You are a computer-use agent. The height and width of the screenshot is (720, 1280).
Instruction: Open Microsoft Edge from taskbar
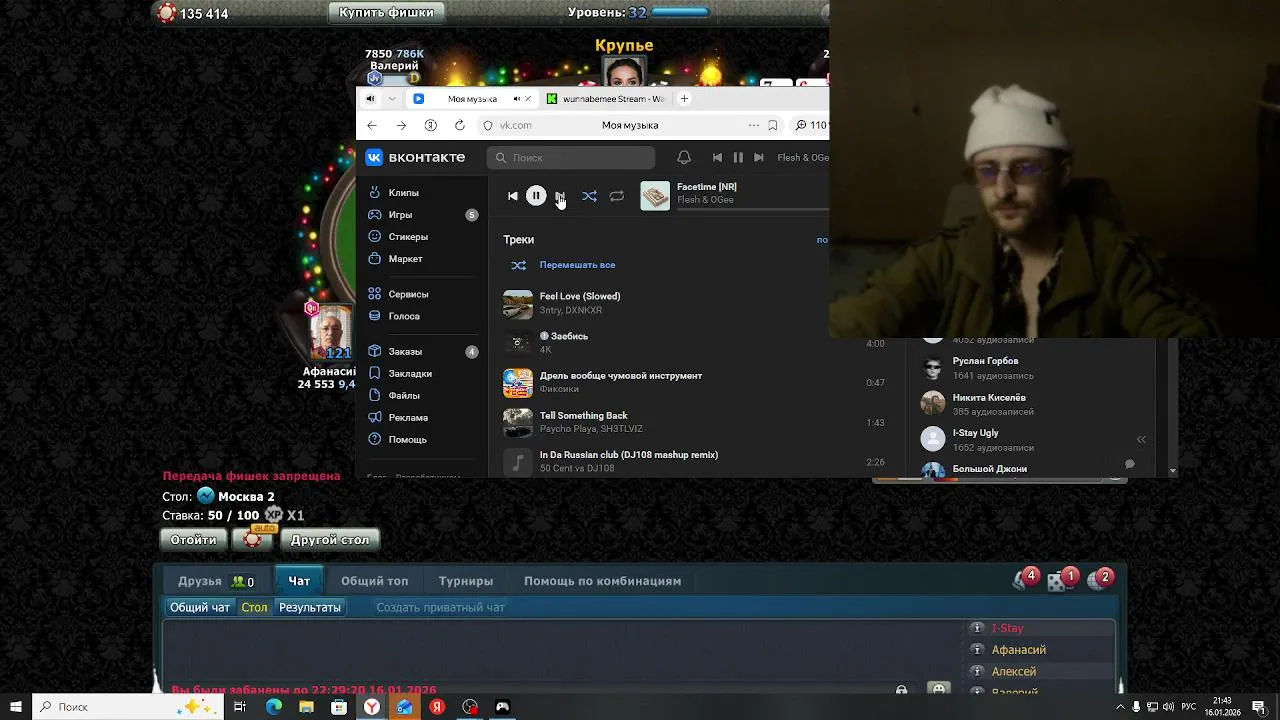(x=273, y=707)
